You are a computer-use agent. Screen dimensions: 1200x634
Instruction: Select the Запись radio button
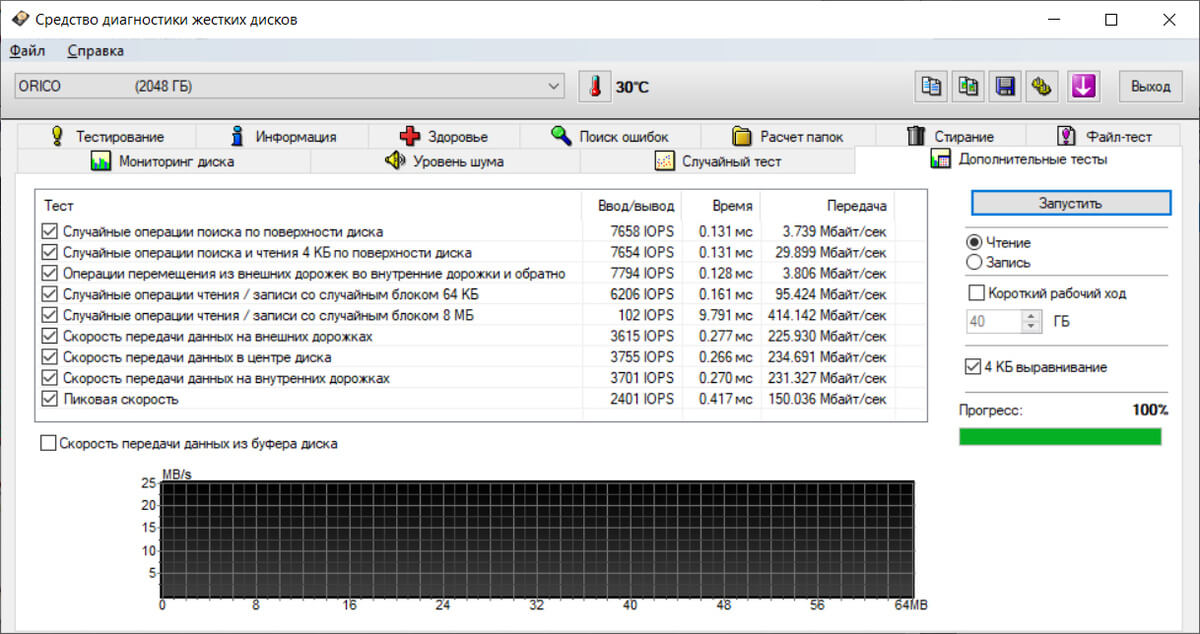pyautogui.click(x=974, y=262)
